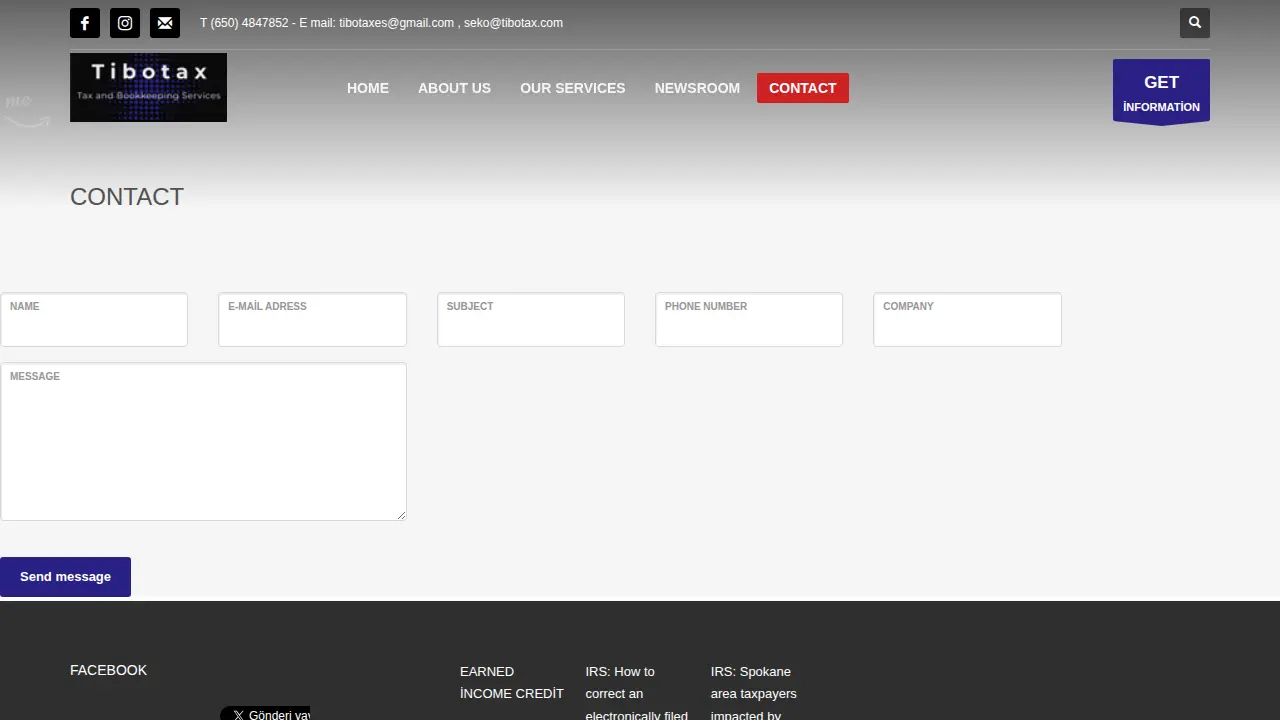Open the OUR SERVICES menu item
The width and height of the screenshot is (1280, 720).
coord(573,88)
